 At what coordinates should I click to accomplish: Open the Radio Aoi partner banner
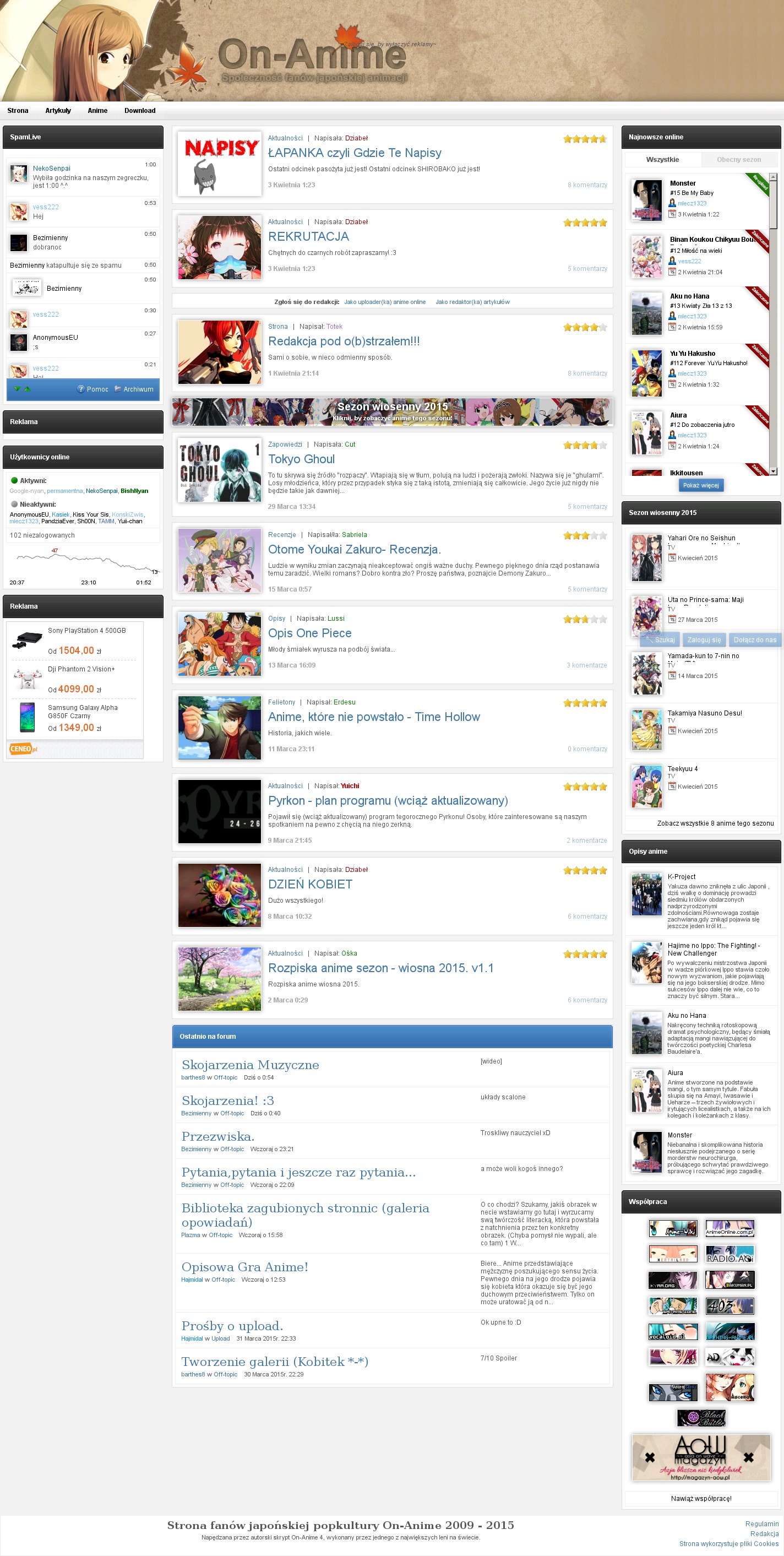click(x=729, y=1254)
